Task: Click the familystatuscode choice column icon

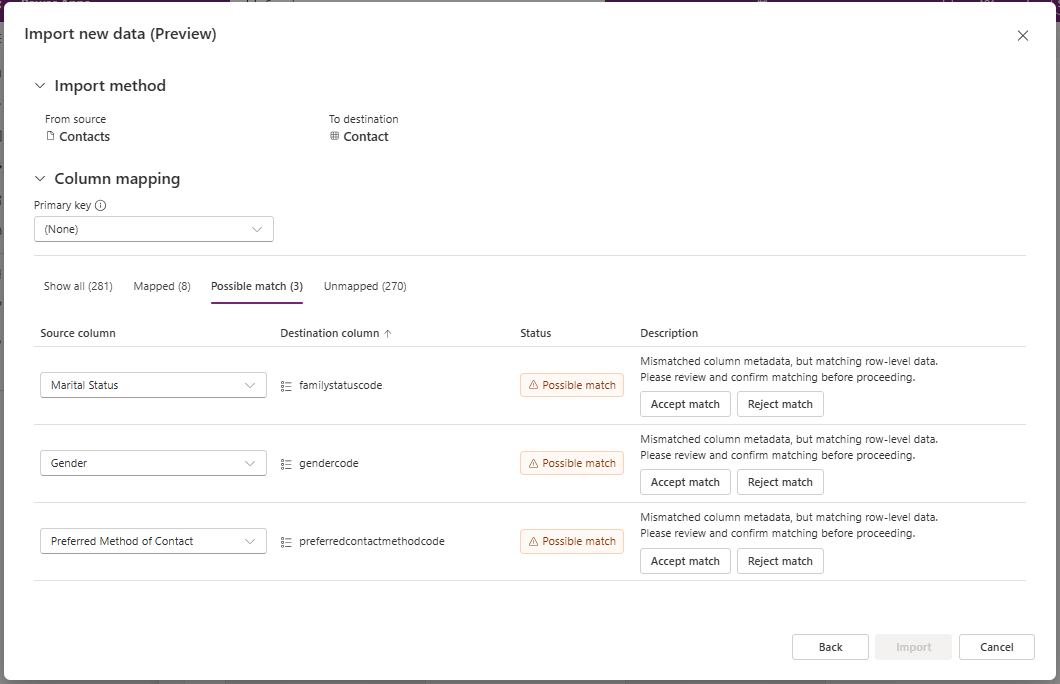Action: coord(286,386)
